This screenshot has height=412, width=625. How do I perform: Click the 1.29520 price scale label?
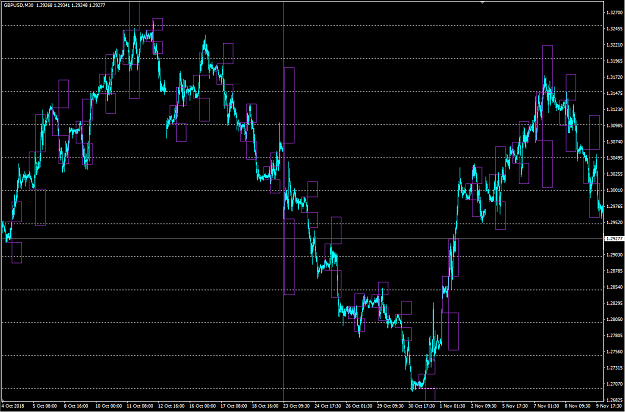(613, 222)
